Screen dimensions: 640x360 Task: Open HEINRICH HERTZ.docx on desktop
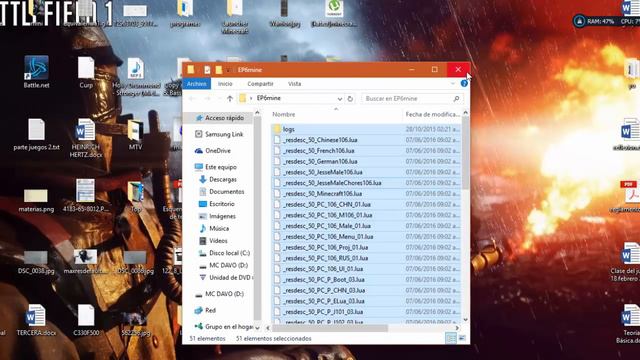(85, 138)
